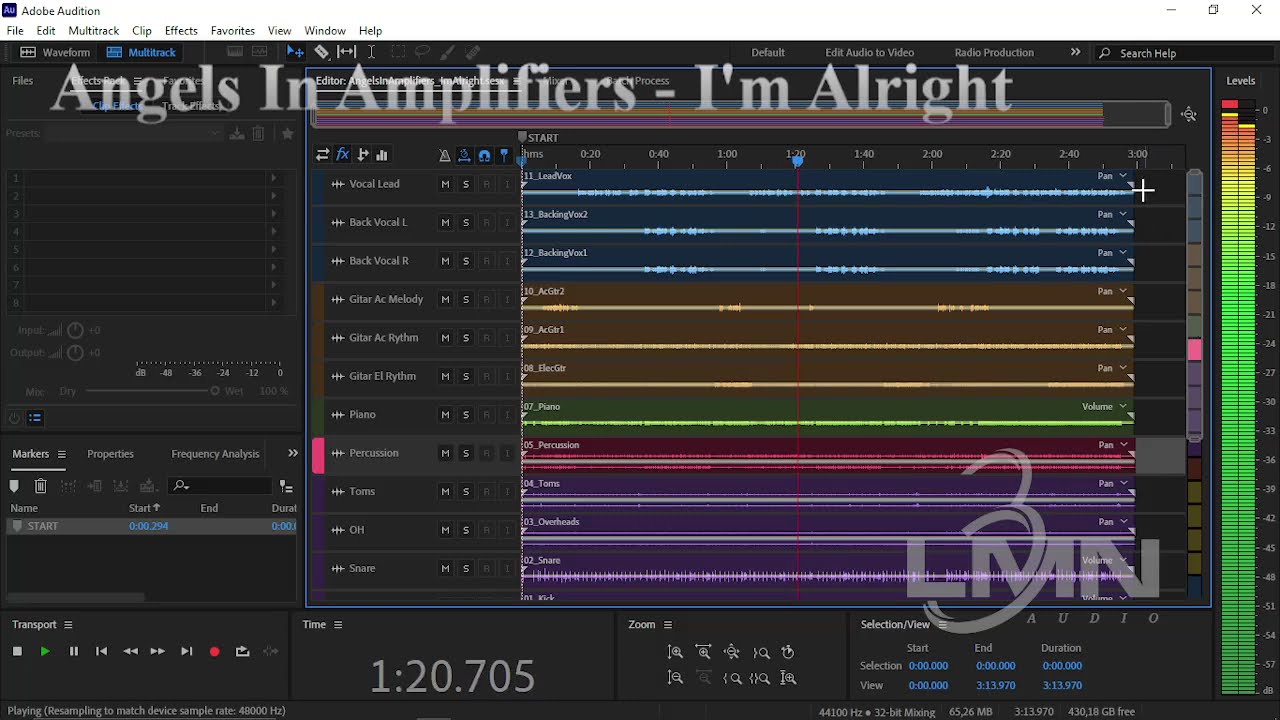This screenshot has width=1280, height=720.
Task: Toggle effects rack power button
Action: coord(14,418)
